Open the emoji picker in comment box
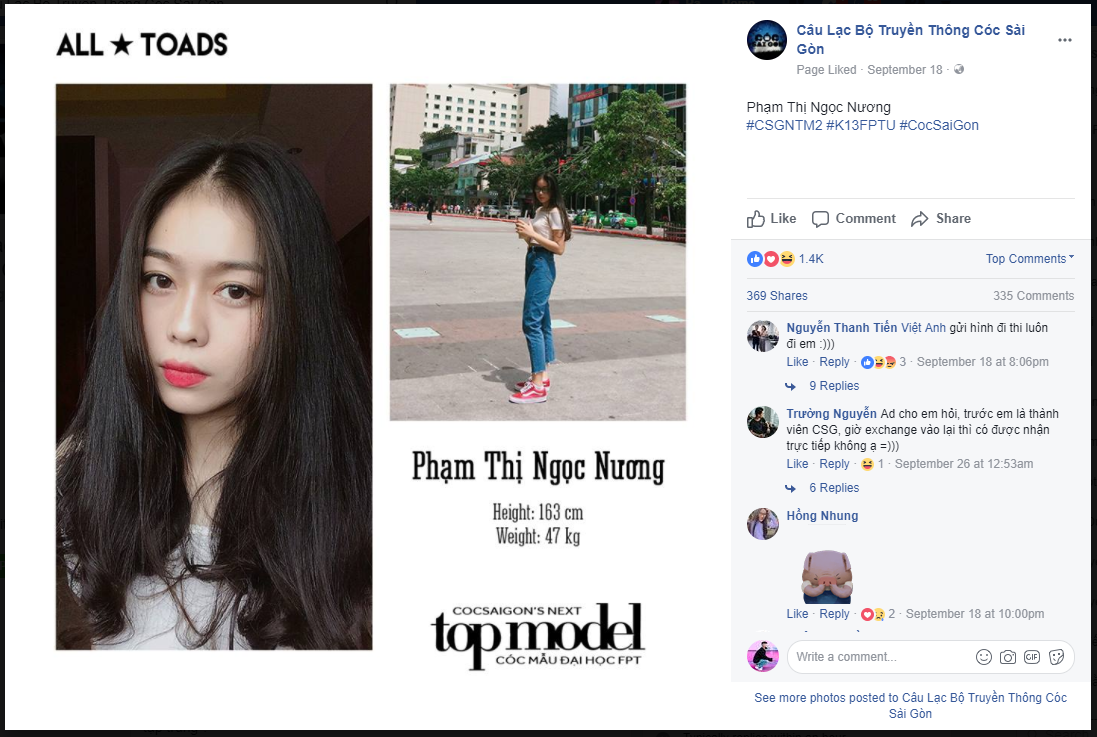The image size is (1097, 737). (x=984, y=657)
